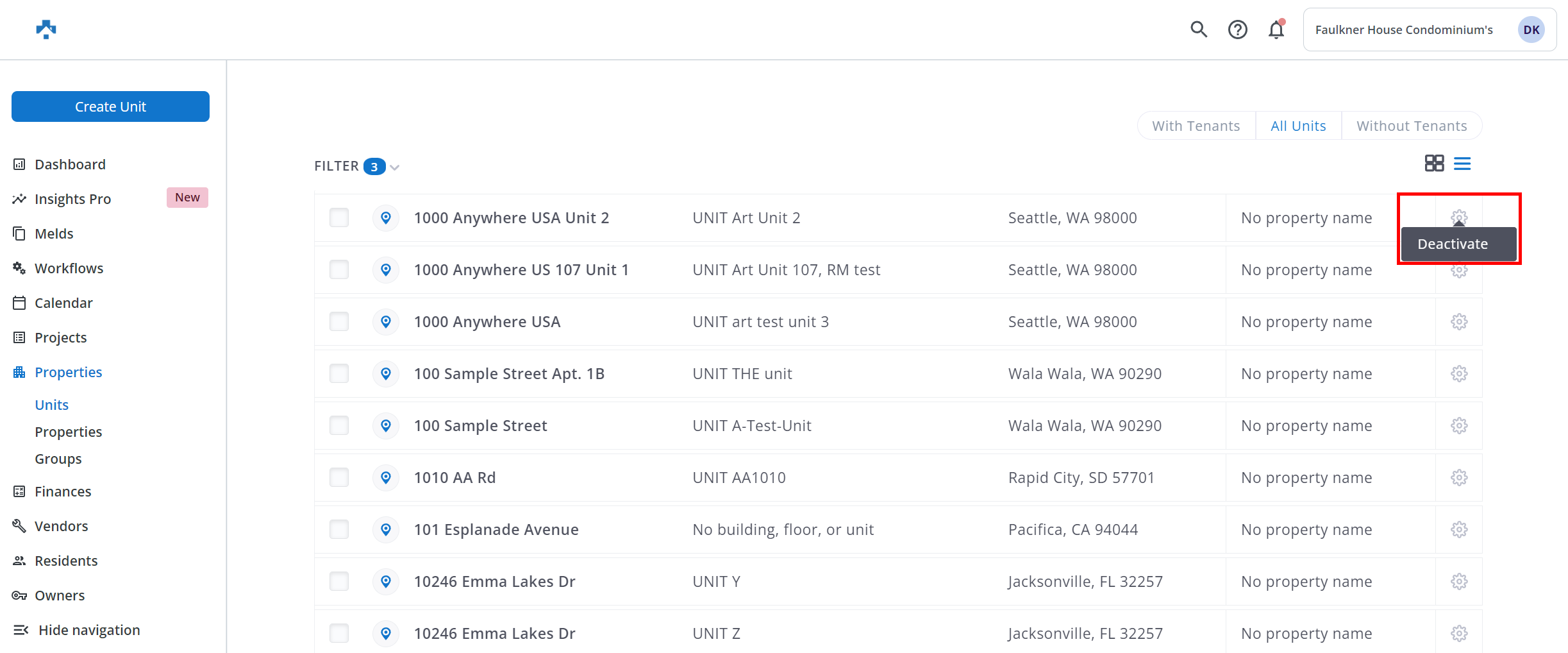This screenshot has width=1568, height=653.
Task: Click the home logo icon
Action: [46, 30]
